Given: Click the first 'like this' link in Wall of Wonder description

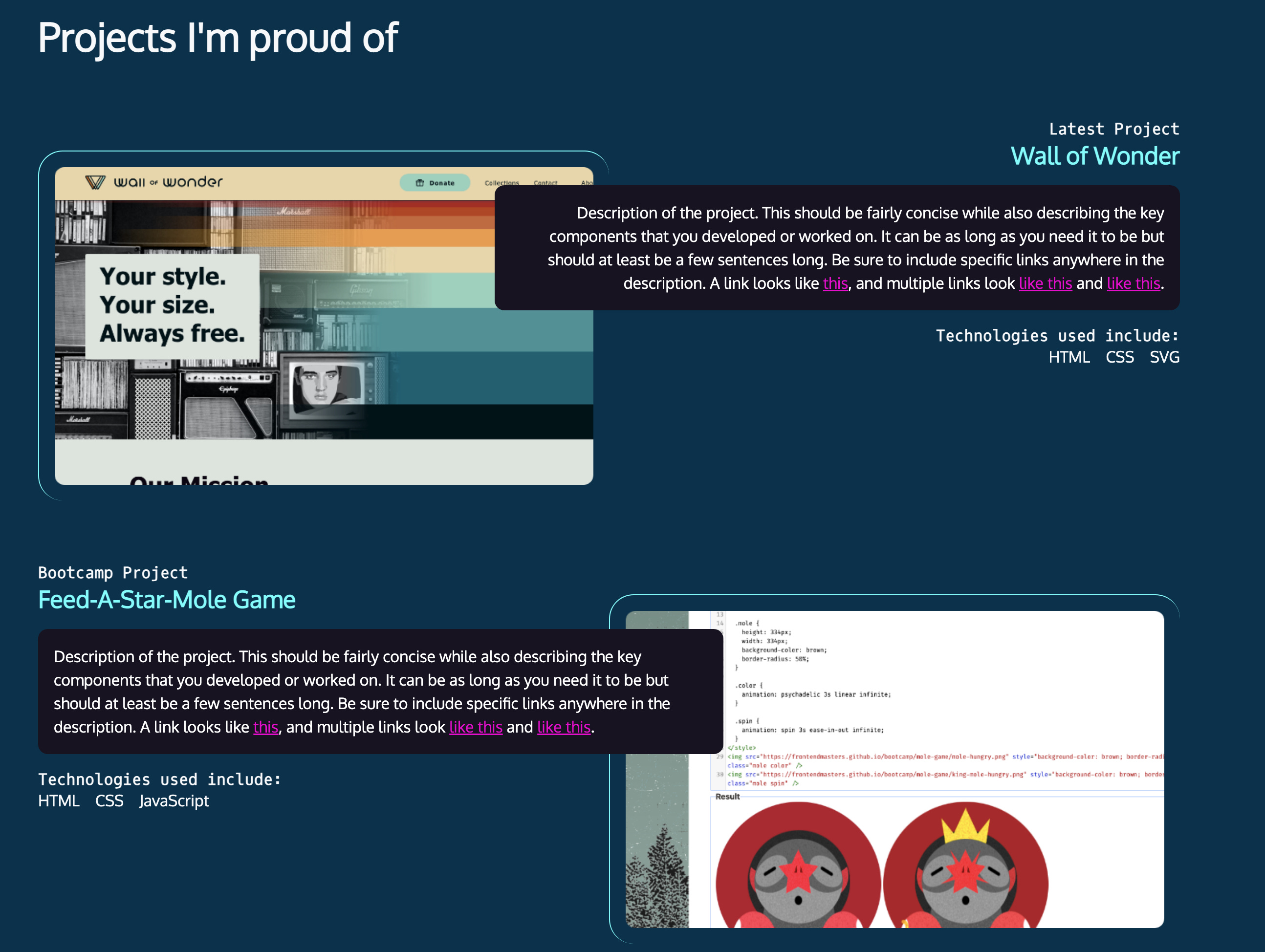Looking at the screenshot, I should tap(1046, 283).
